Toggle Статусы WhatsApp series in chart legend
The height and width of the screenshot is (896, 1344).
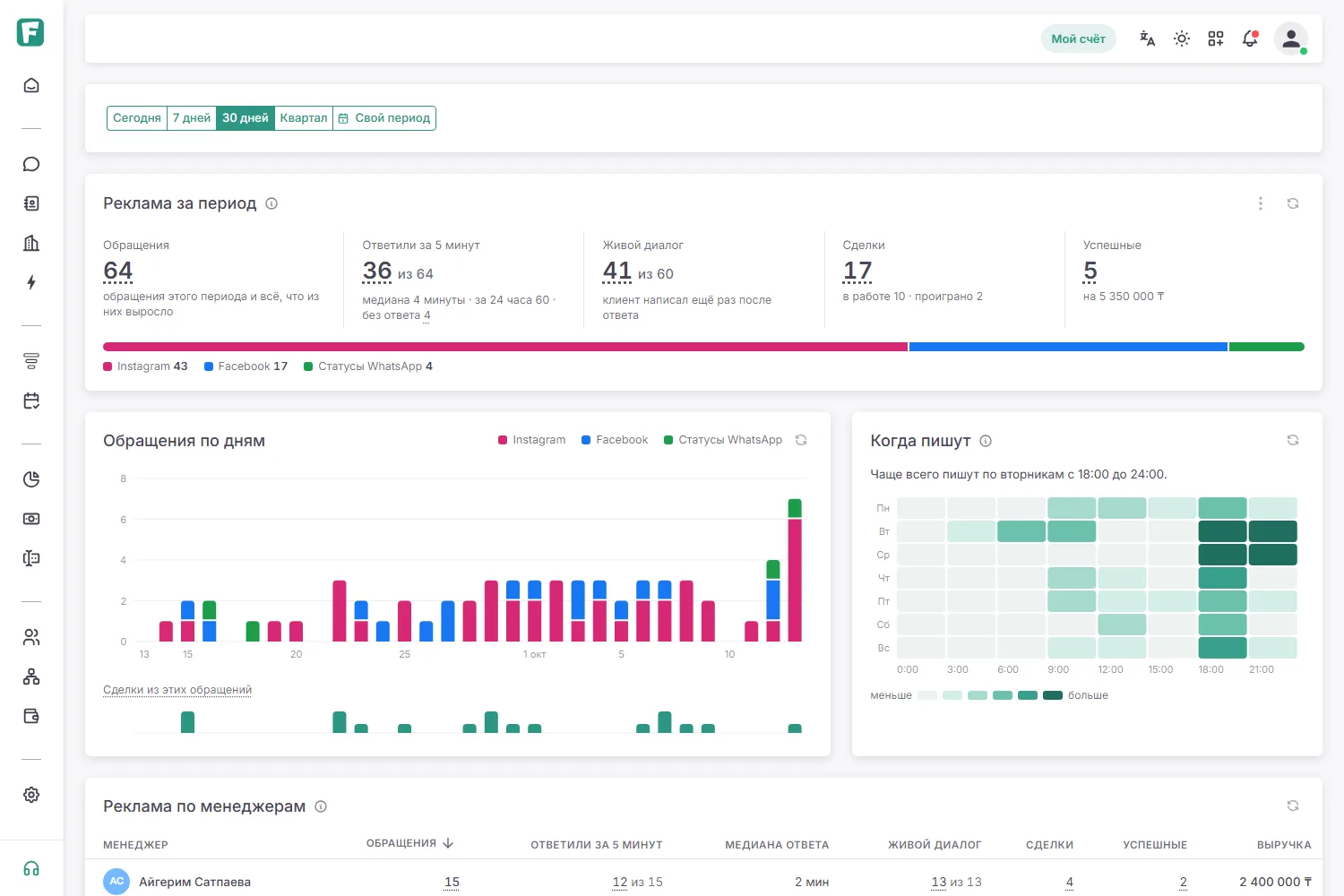point(723,440)
